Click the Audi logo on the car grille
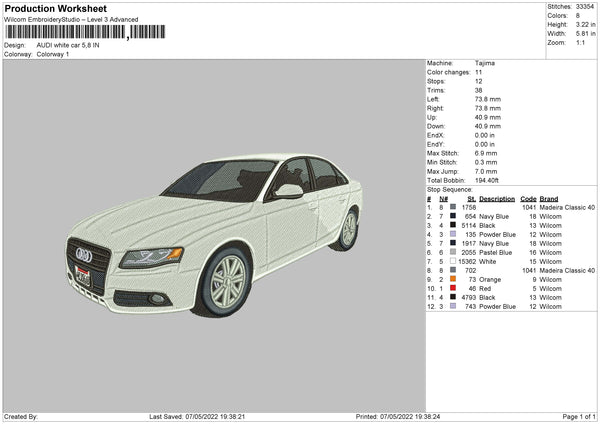Screen dimensions: 600x424 coord(84,255)
